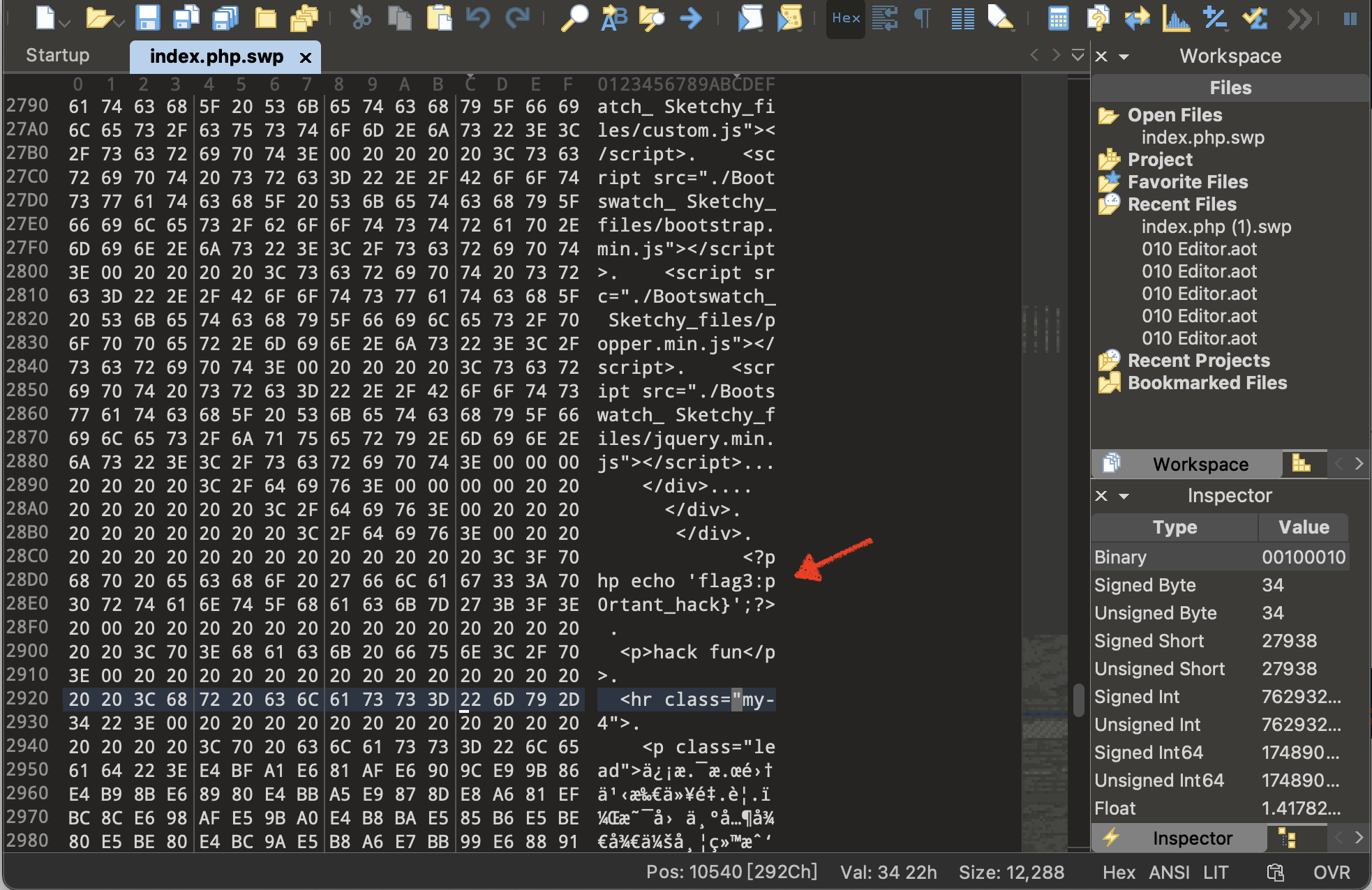
Task: Click the Find magnifier icon
Action: point(574,18)
